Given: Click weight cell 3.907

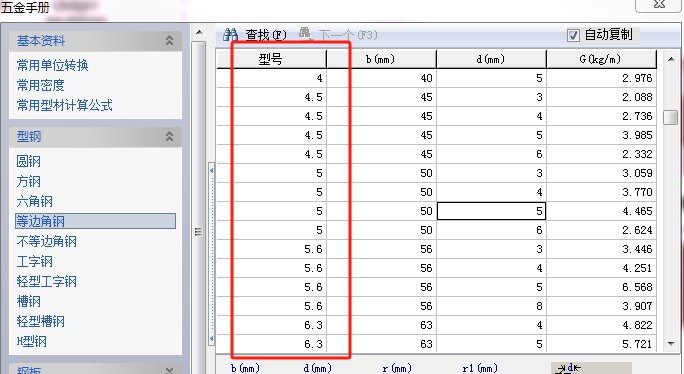Looking at the screenshot, I should pos(601,306).
